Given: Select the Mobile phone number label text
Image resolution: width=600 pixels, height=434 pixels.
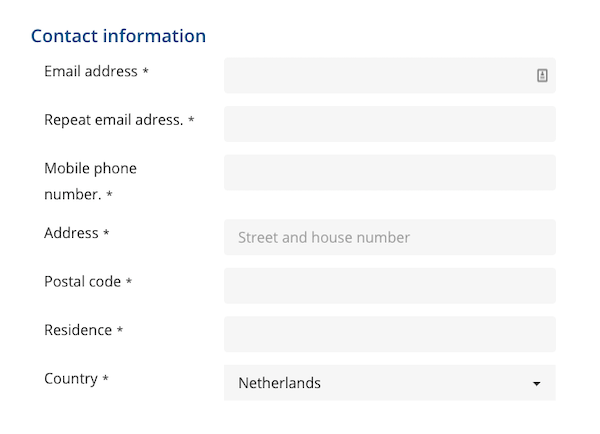Looking at the screenshot, I should [x=90, y=181].
